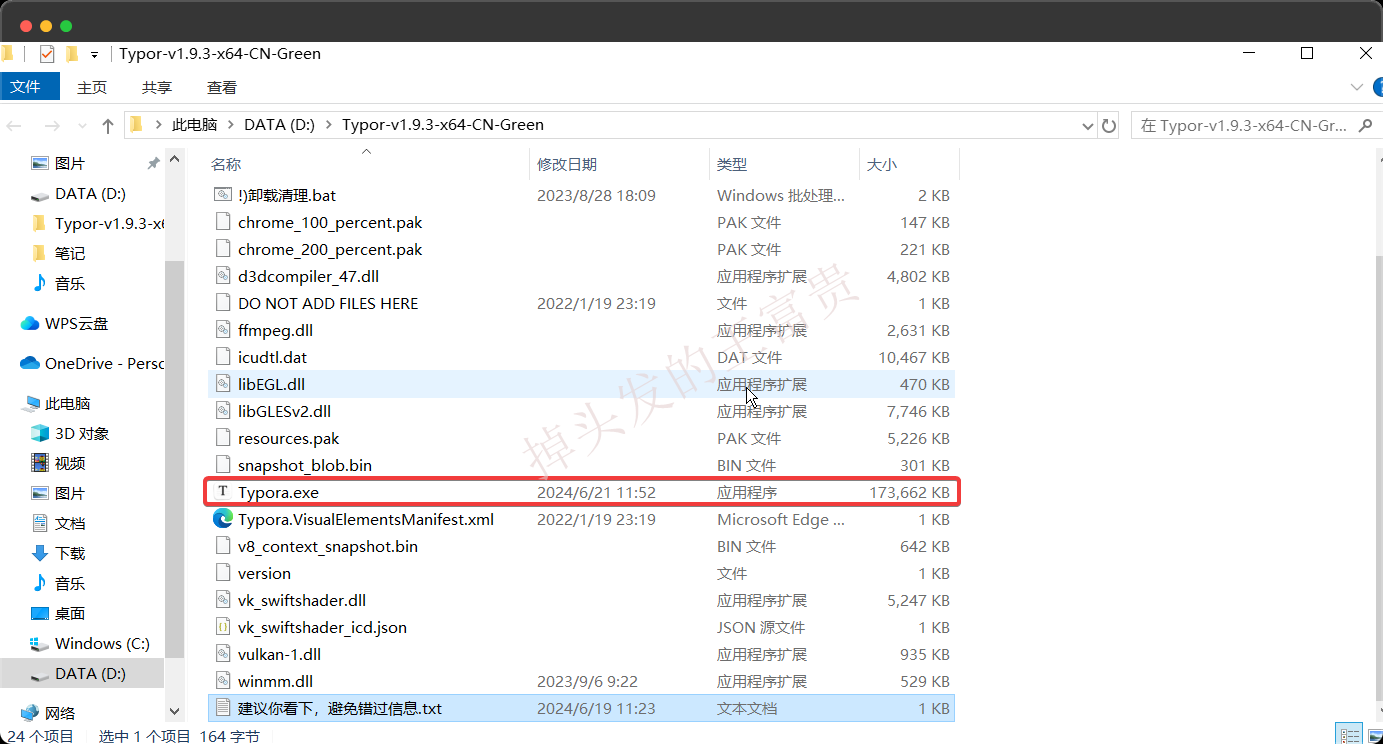Screen dimensions: 1383x744
Task: Select 网络 in the navigation pane
Action: (x=48, y=714)
